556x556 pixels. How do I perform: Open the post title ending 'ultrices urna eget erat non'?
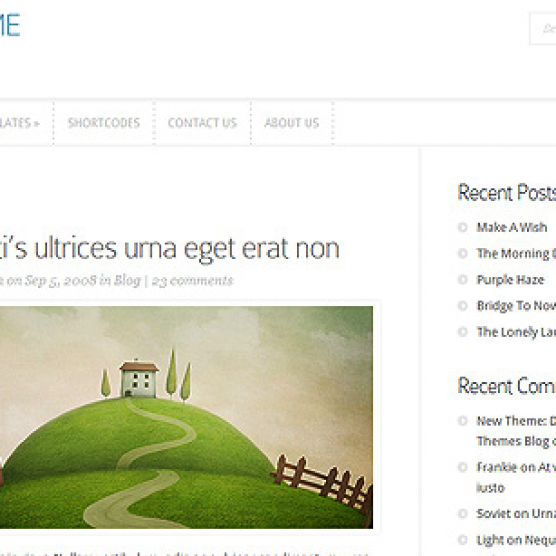(x=169, y=249)
